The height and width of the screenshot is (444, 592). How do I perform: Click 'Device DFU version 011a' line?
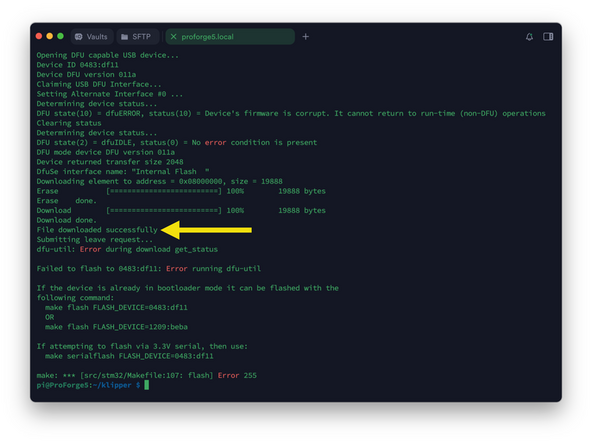(x=86, y=74)
